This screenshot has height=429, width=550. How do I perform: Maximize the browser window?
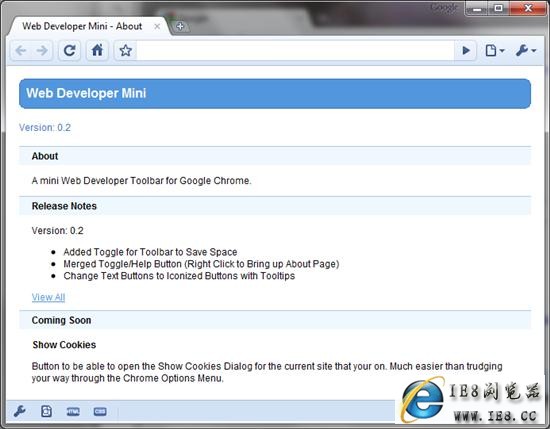(x=498, y=8)
